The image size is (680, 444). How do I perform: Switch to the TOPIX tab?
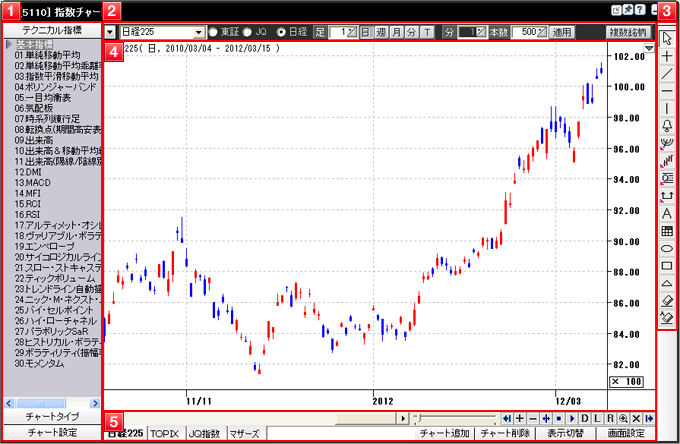[163, 434]
